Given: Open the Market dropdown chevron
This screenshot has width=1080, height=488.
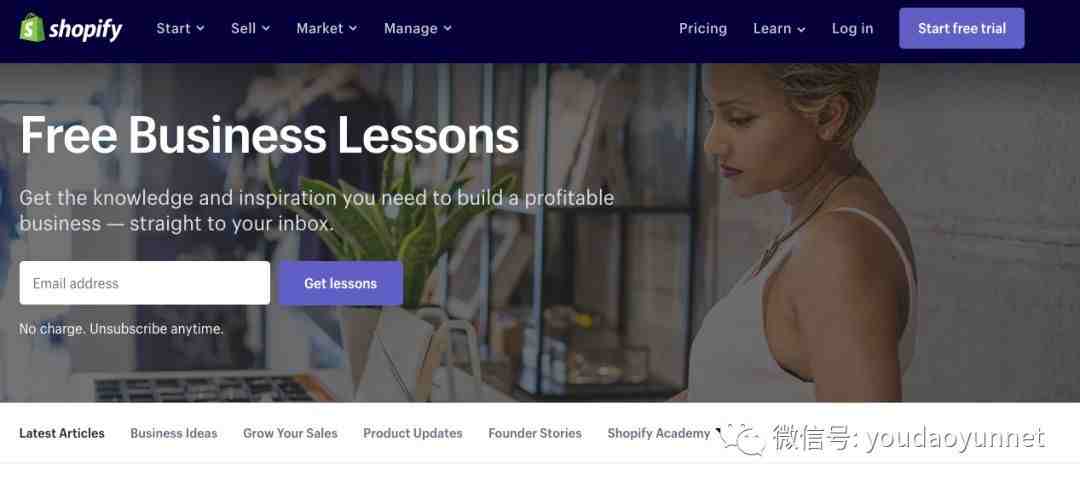Looking at the screenshot, I should click(353, 28).
